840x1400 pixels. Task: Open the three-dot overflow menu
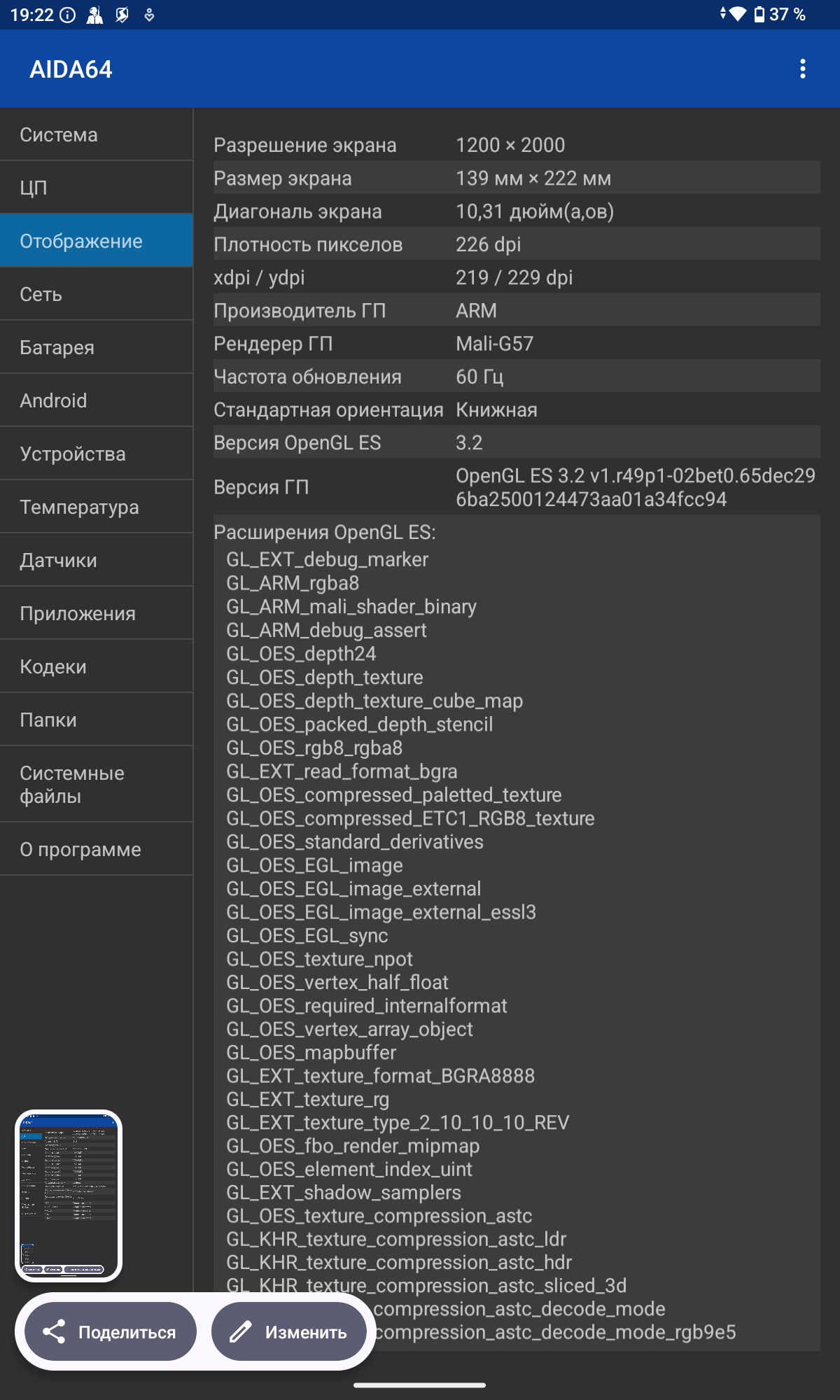point(802,69)
